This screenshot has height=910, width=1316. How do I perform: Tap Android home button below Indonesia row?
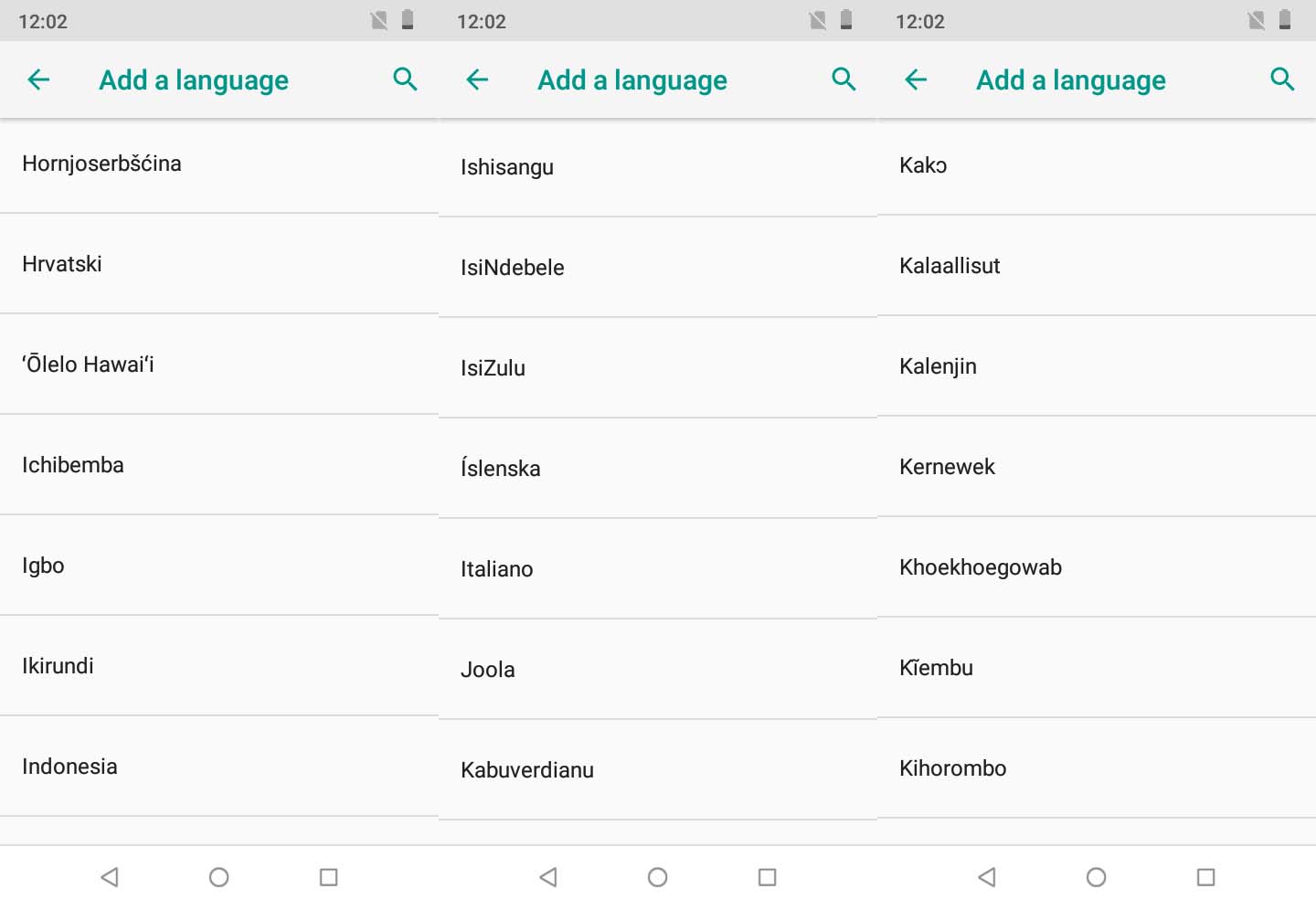tap(219, 877)
